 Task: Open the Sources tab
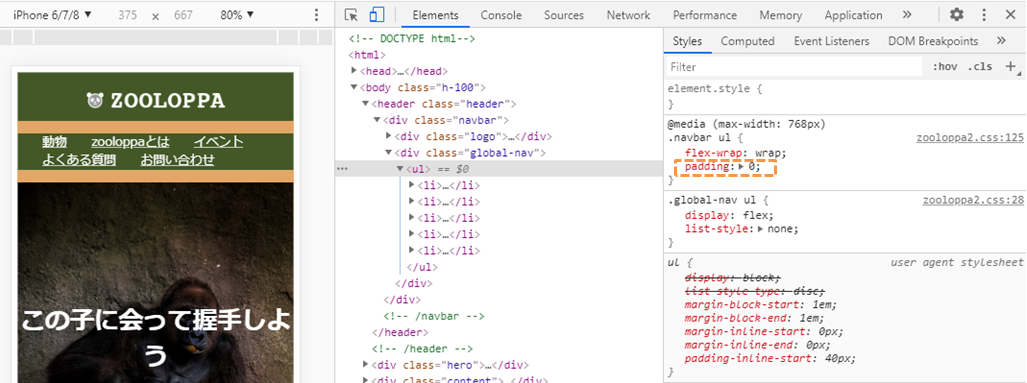coord(563,15)
